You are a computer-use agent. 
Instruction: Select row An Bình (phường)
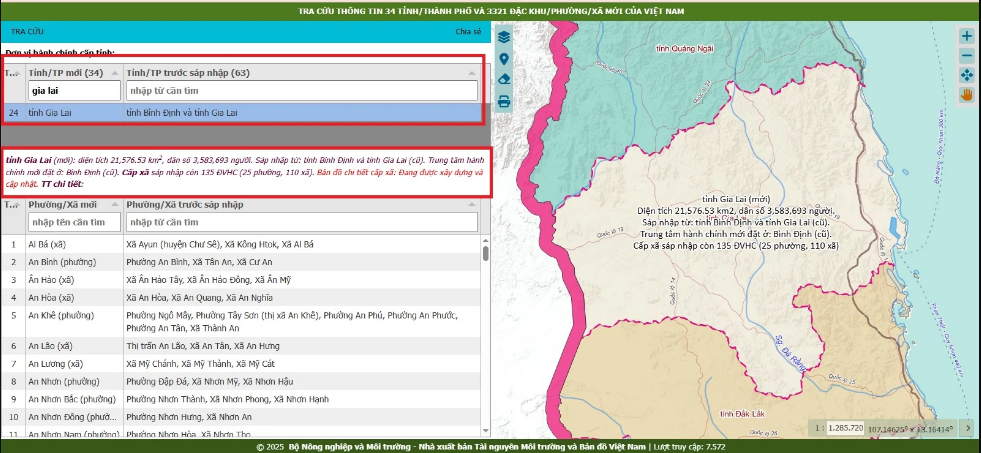[x=241, y=262]
